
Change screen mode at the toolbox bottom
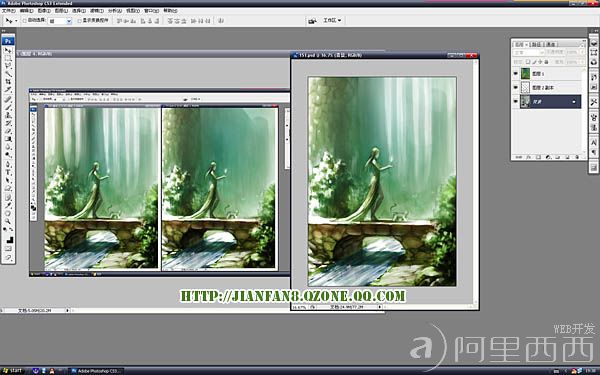(x=8, y=259)
